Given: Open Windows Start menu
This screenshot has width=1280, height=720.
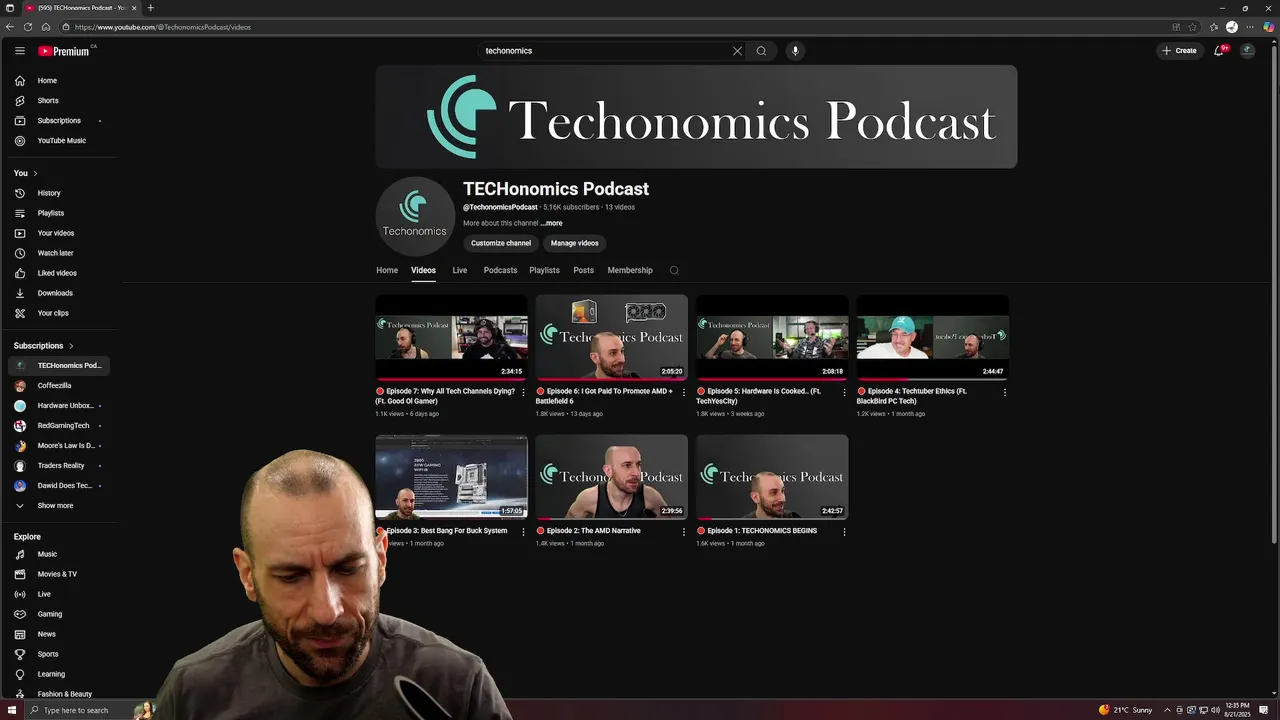Looking at the screenshot, I should (12, 710).
